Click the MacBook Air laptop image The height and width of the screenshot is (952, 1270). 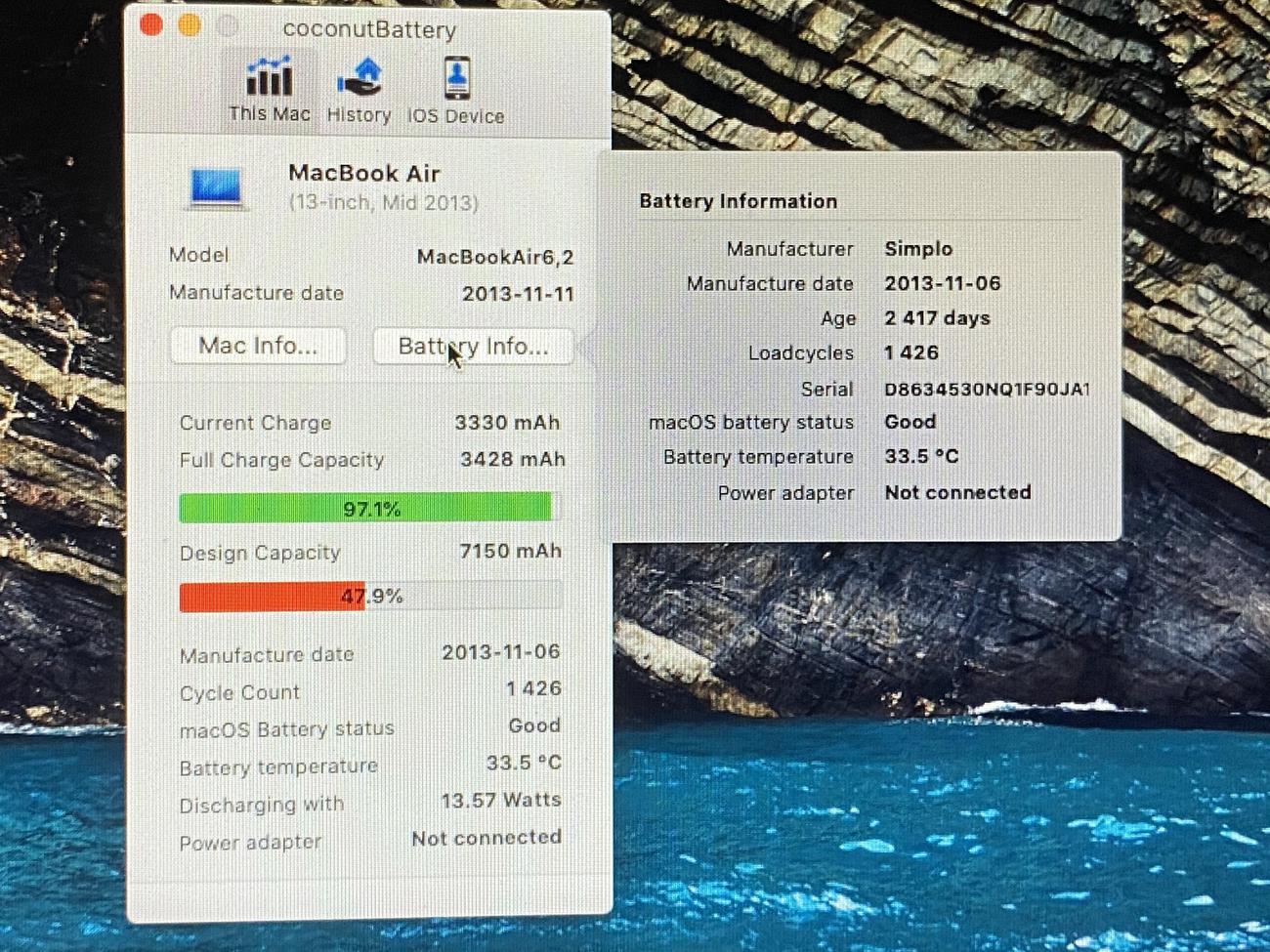coord(216,187)
